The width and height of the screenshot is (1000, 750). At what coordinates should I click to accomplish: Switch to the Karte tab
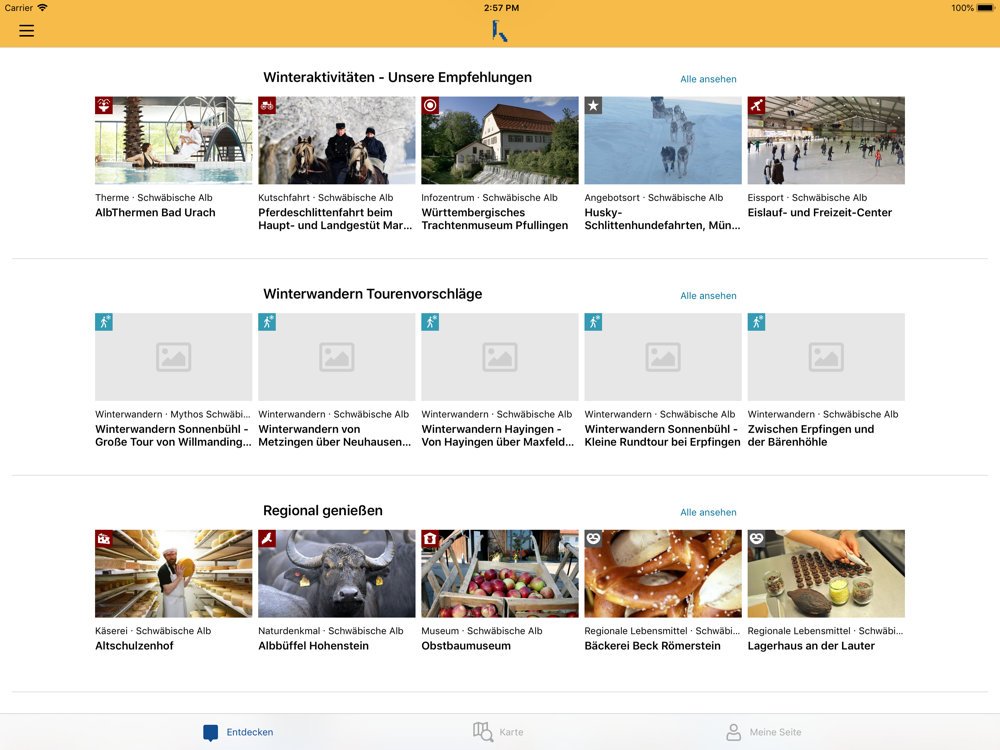point(498,732)
